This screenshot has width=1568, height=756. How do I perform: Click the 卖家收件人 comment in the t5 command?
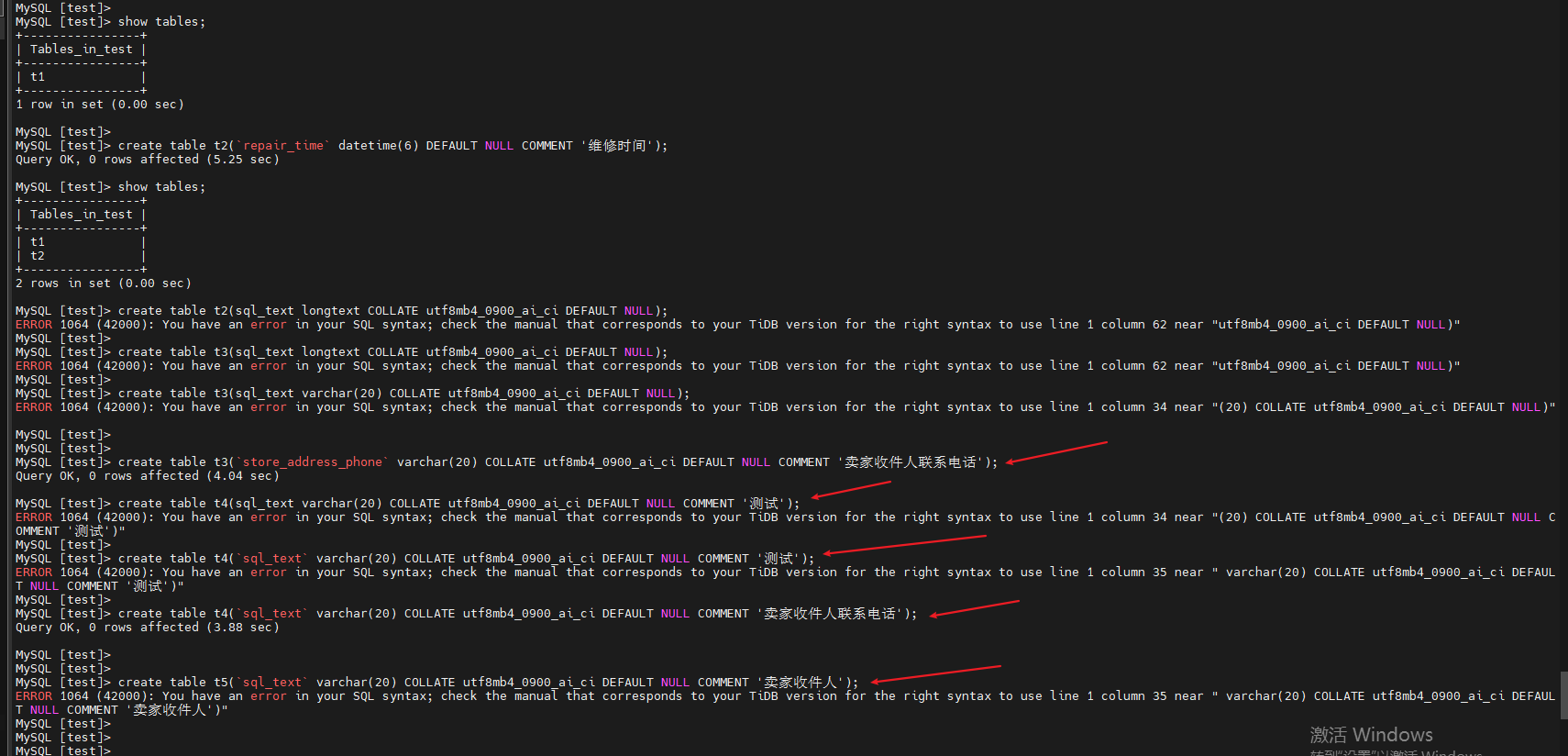click(x=801, y=683)
